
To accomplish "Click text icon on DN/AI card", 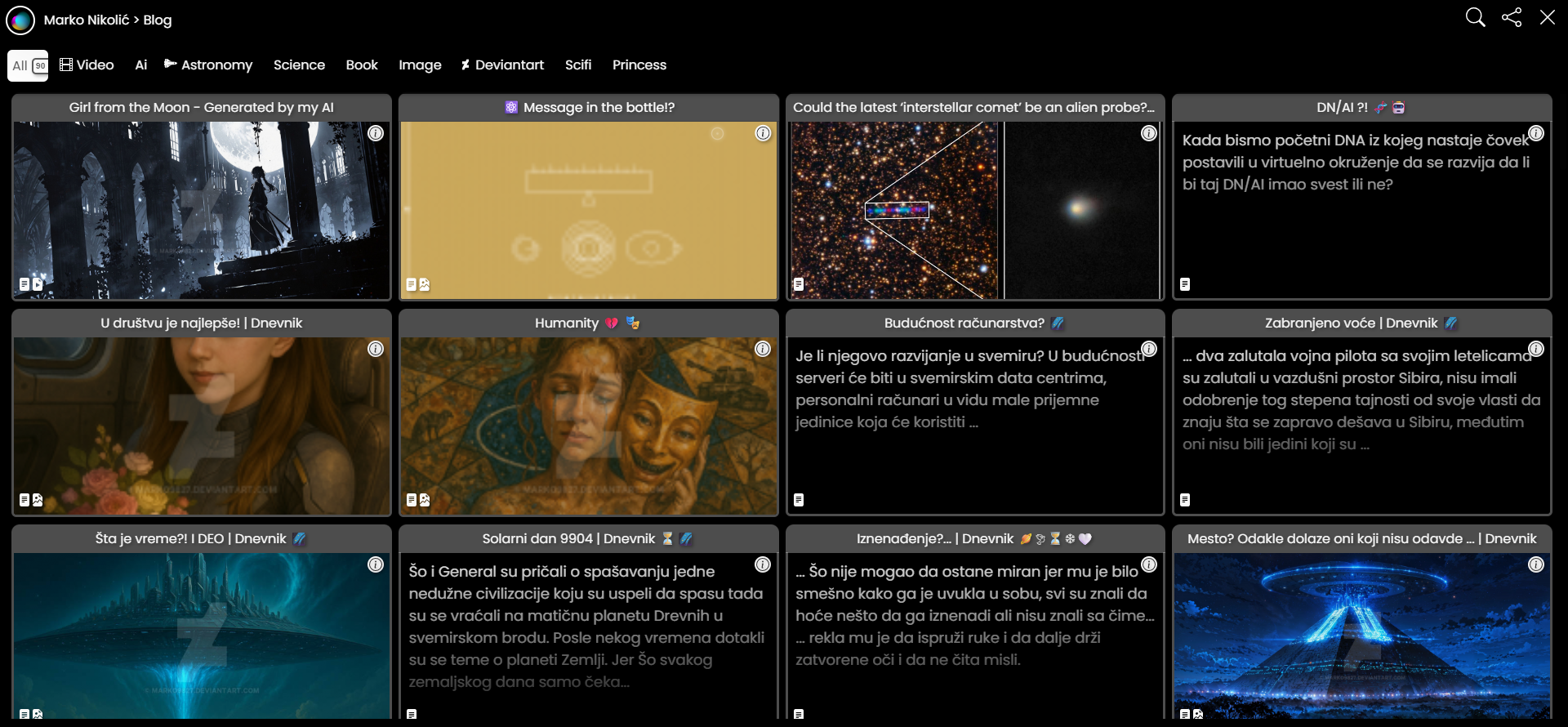I will point(1185,284).
